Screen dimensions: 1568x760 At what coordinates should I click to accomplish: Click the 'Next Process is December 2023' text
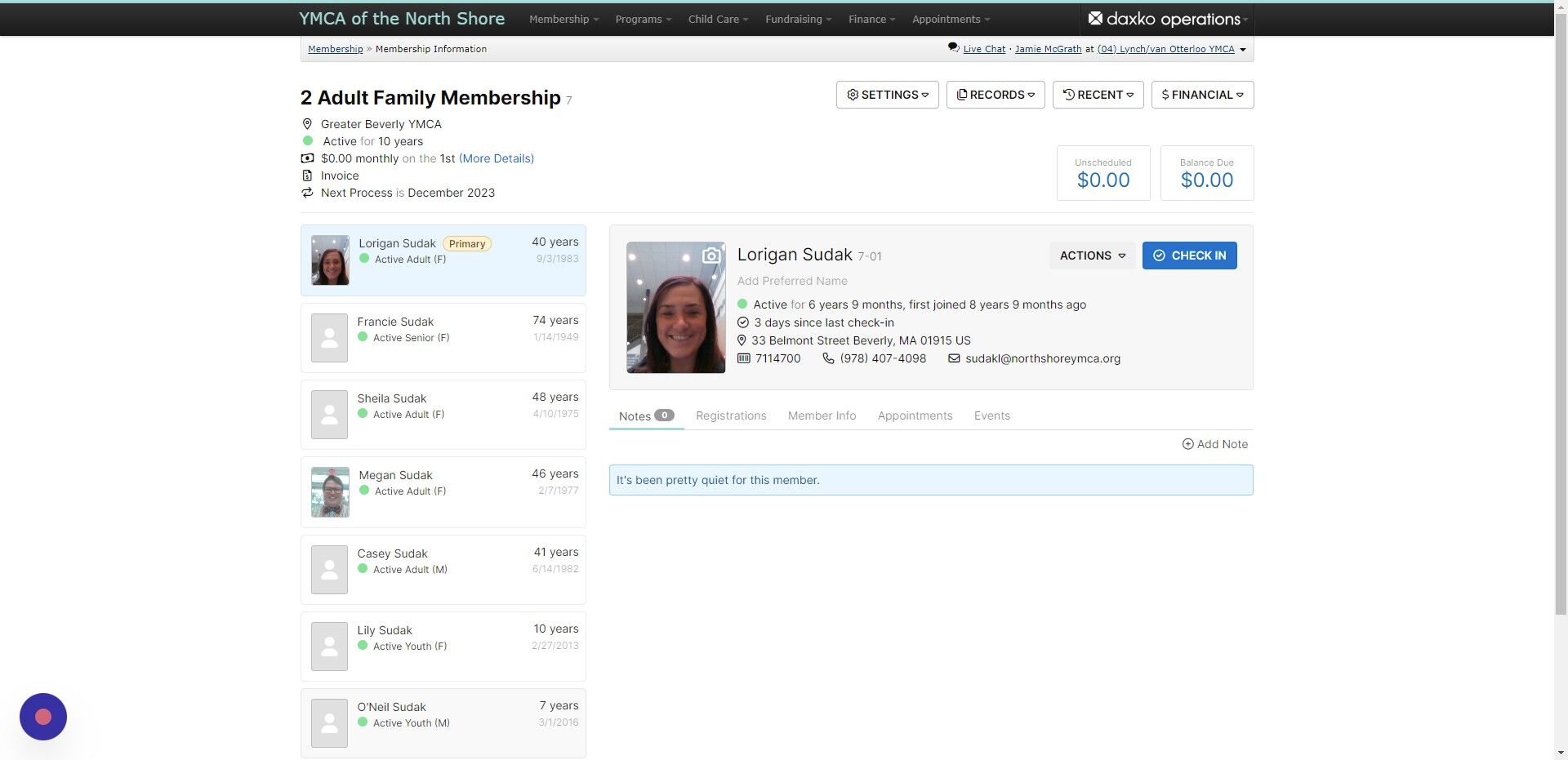(408, 193)
